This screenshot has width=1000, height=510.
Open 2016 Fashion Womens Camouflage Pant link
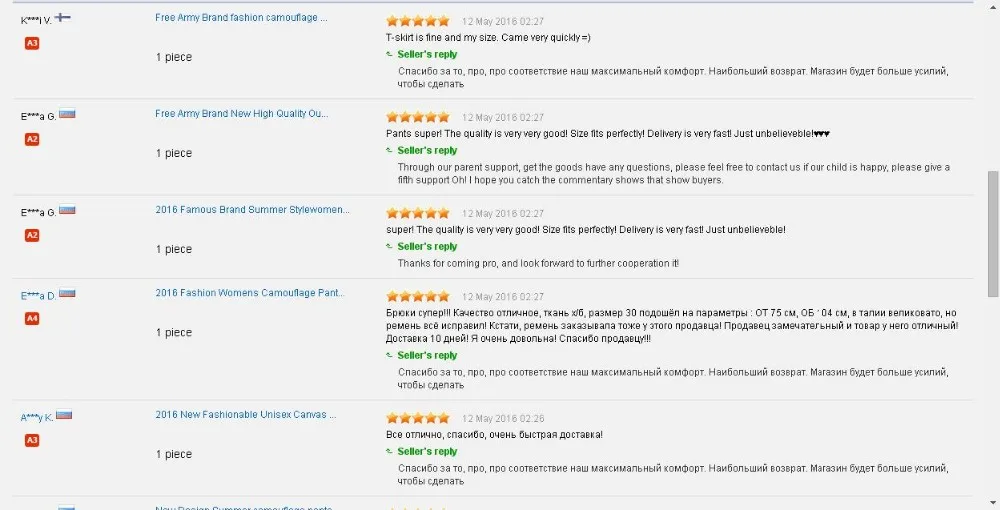point(250,293)
